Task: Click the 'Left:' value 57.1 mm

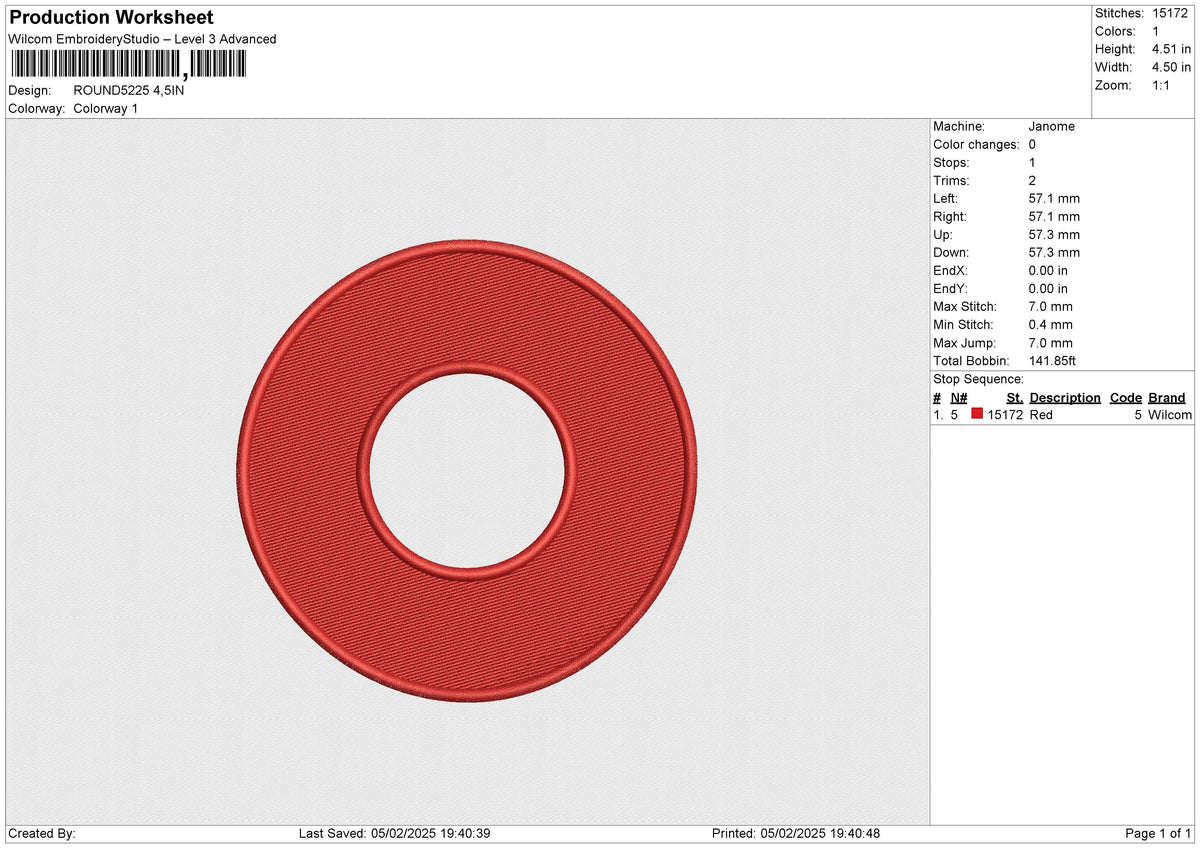Action: [1054, 198]
